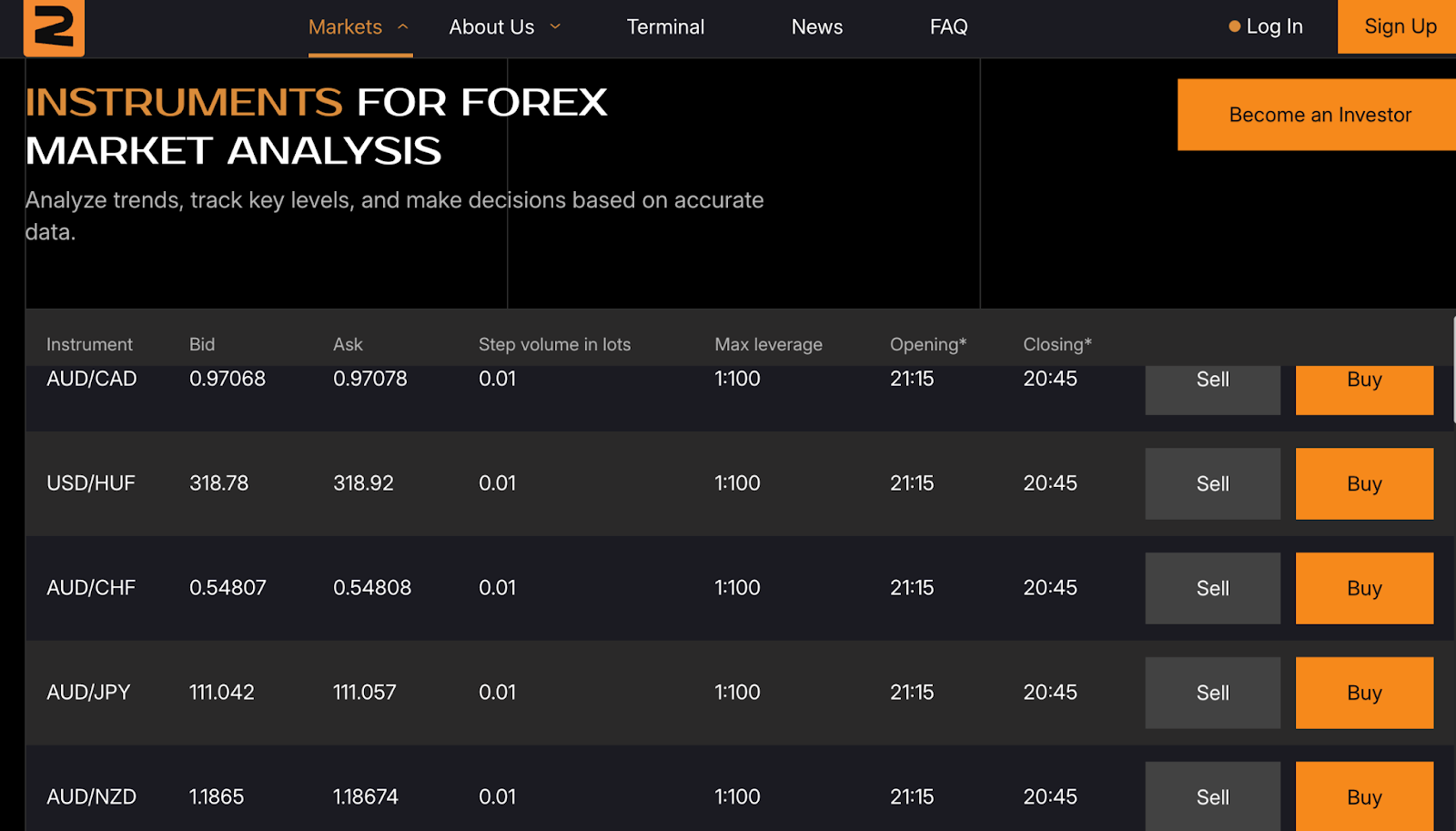Click the orange dot beside Log In
The width and height of the screenshot is (1456, 831).
pos(1234,27)
